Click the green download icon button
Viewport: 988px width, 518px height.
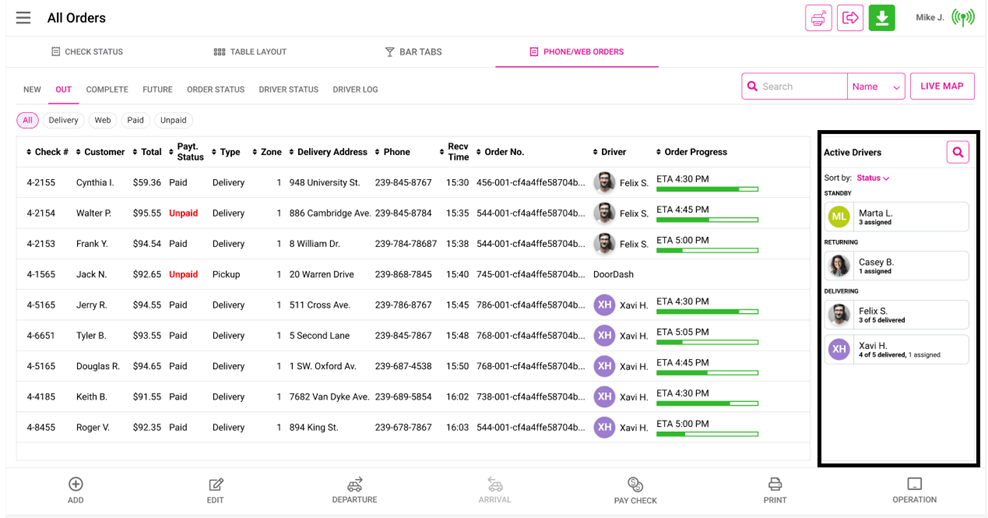(881, 18)
